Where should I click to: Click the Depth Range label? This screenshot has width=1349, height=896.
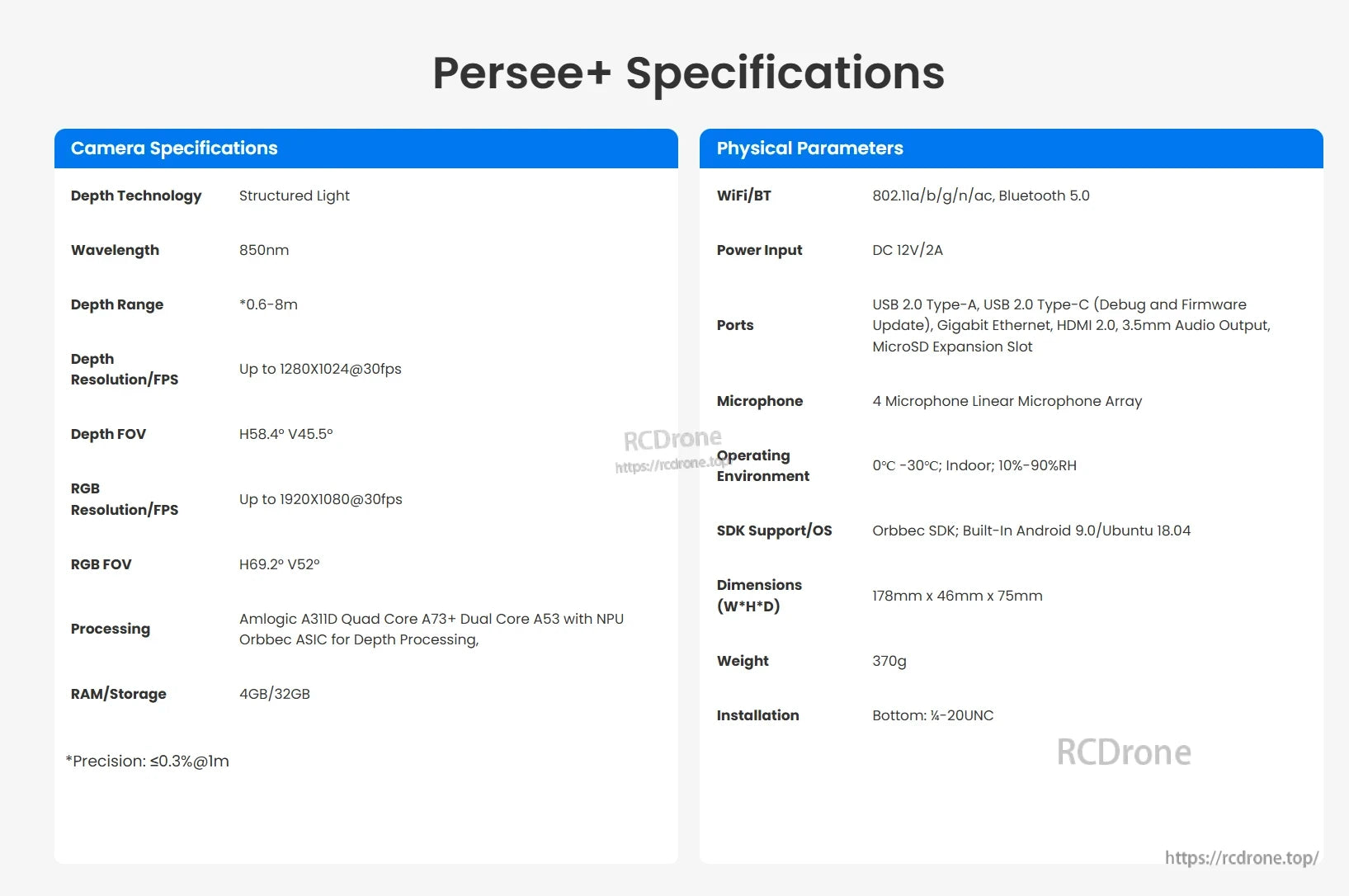(x=117, y=304)
